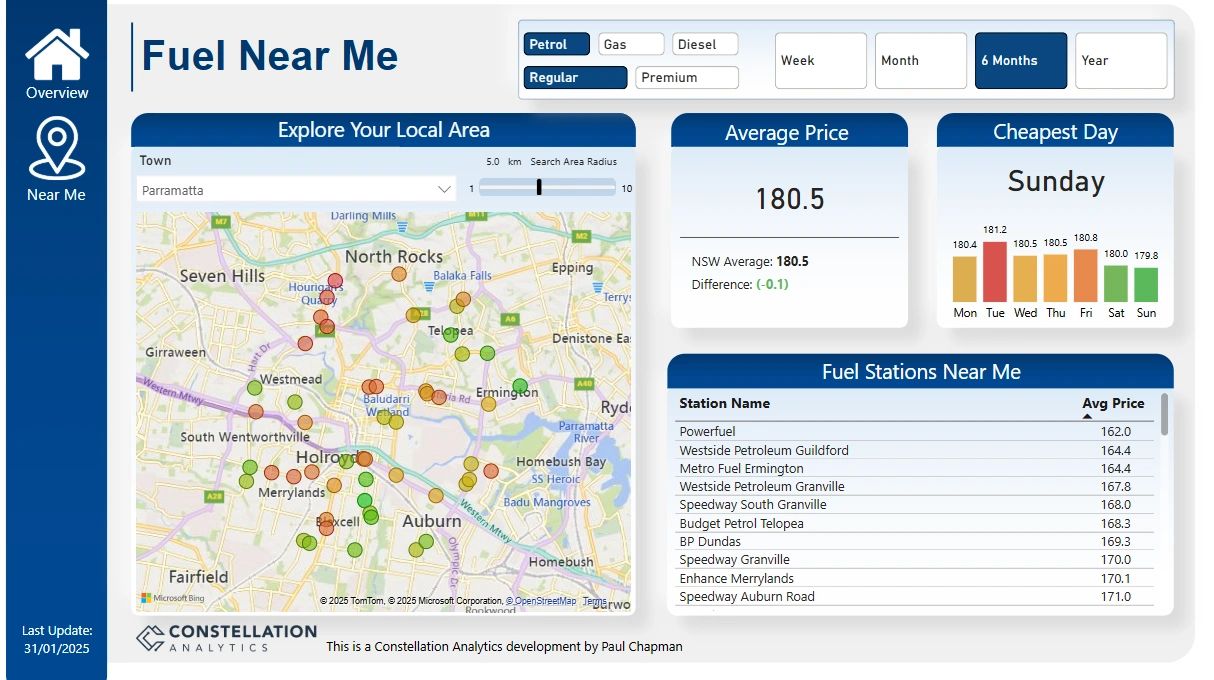Click a green station marker near Ermington

[518, 383]
